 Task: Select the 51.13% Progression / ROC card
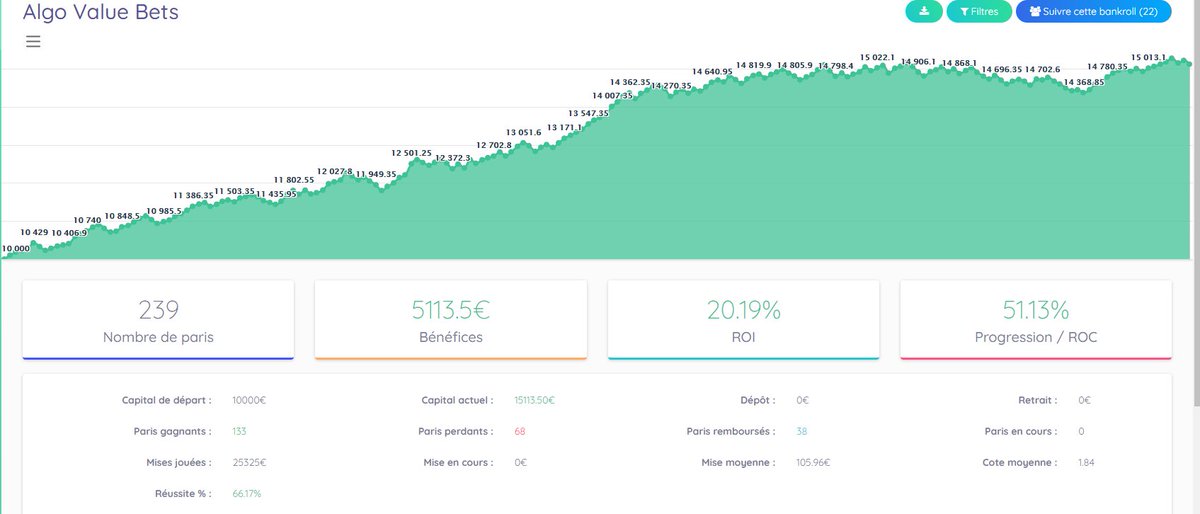(1036, 320)
